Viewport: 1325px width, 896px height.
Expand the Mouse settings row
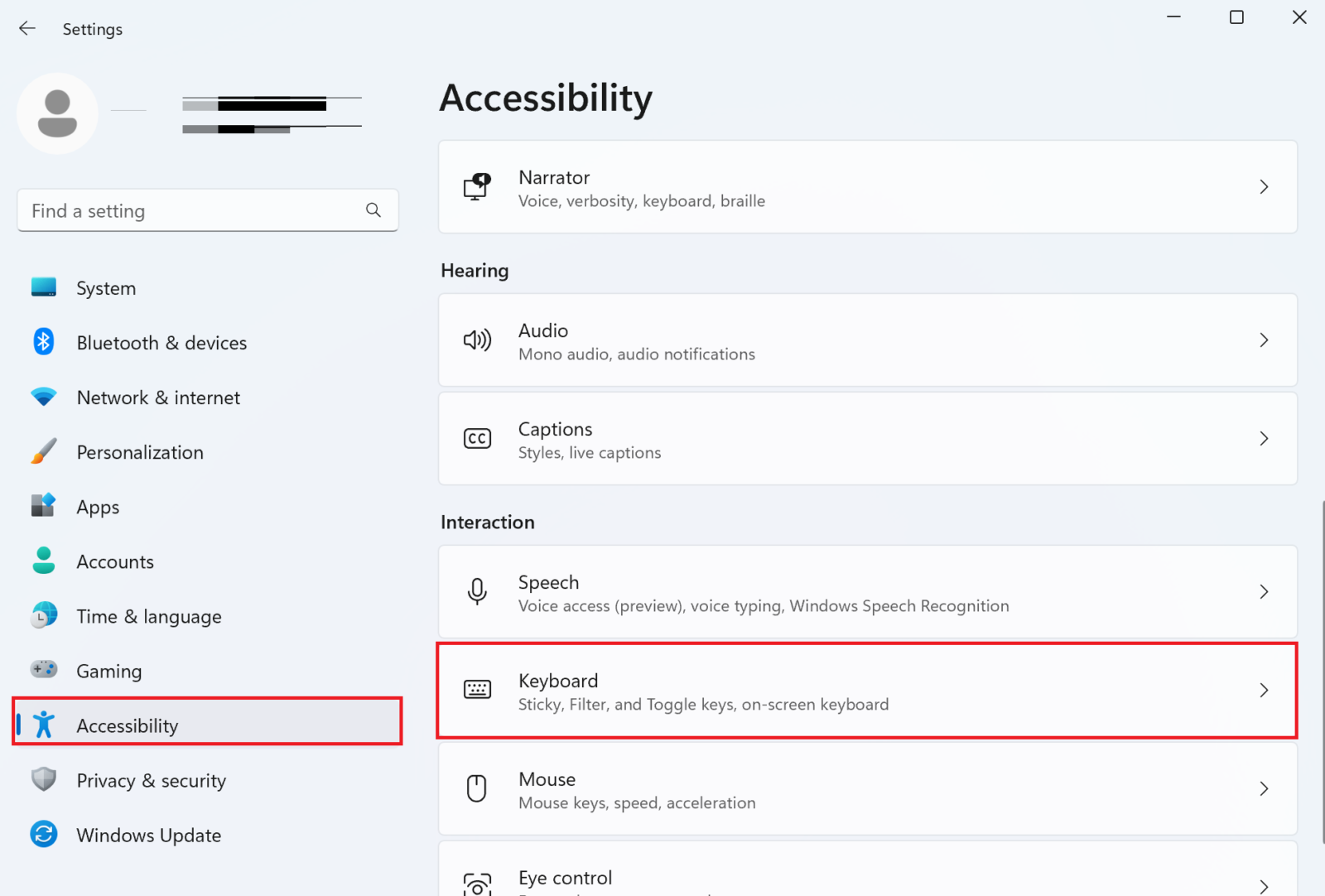pos(866,788)
